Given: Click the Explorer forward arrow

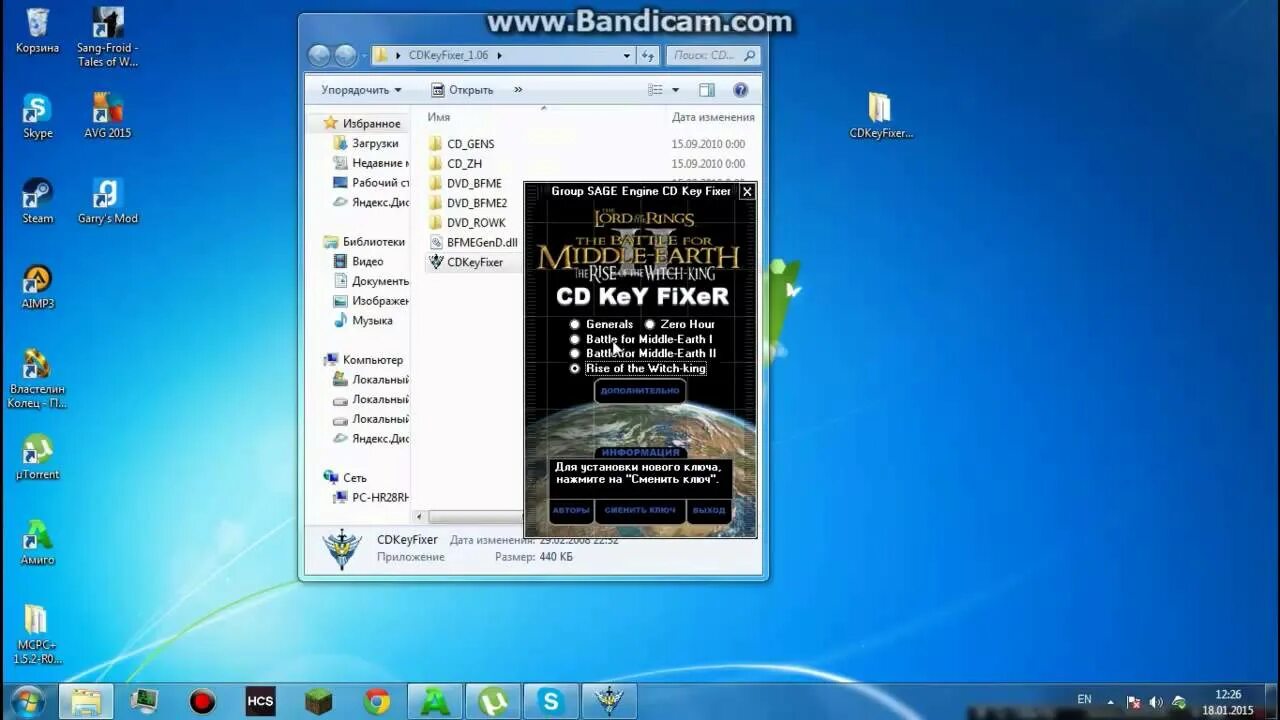Looking at the screenshot, I should pos(345,55).
